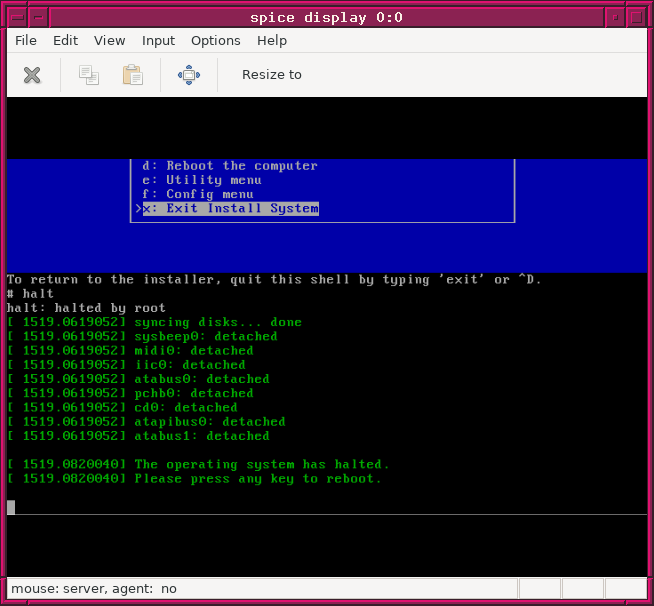Click the paste clipboard icon in toolbar
Image resolution: width=654 pixels, height=606 pixels.
click(x=132, y=75)
